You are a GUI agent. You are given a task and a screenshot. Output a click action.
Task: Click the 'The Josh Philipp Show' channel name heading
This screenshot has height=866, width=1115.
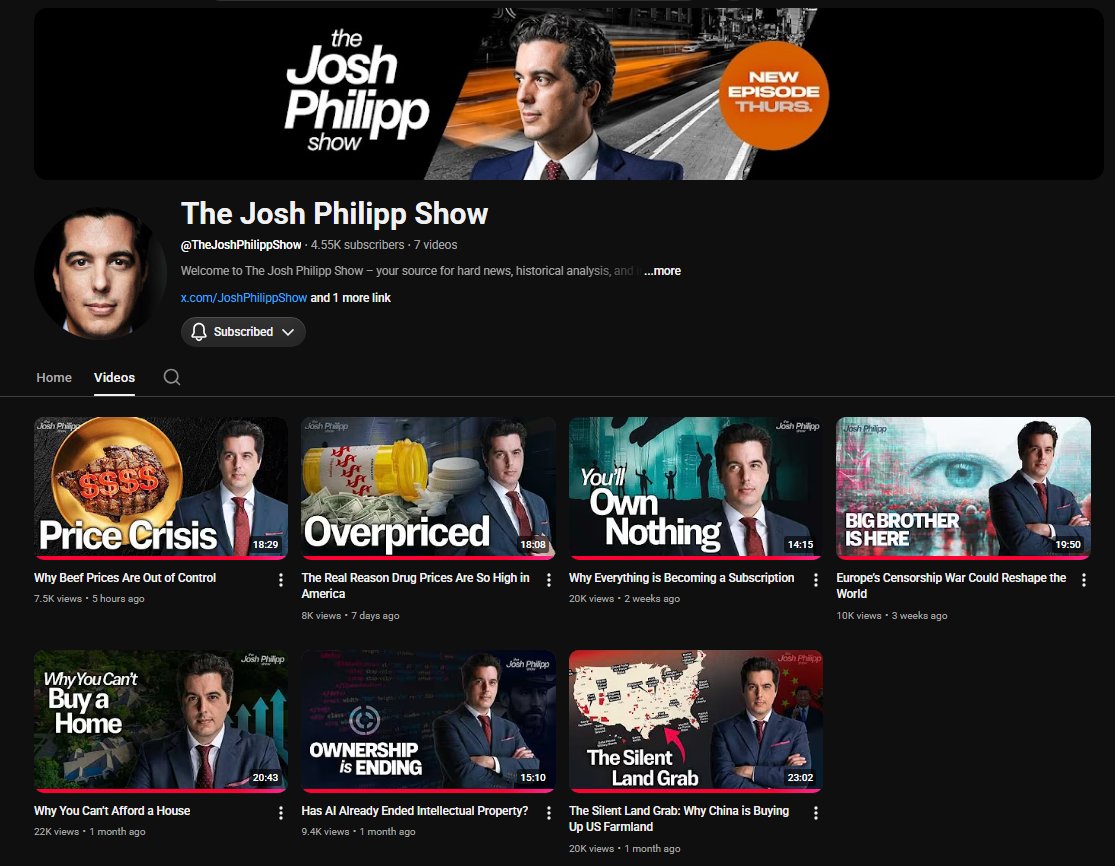[335, 213]
